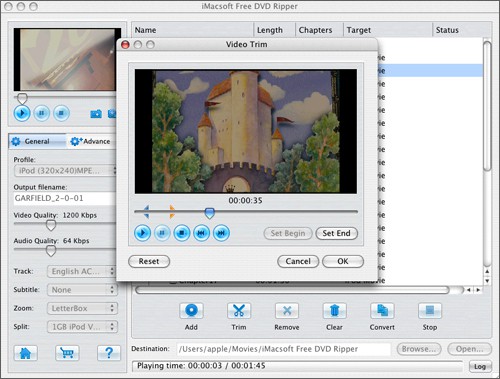Click the Destination path field
This screenshot has height=379, width=500.
point(283,349)
